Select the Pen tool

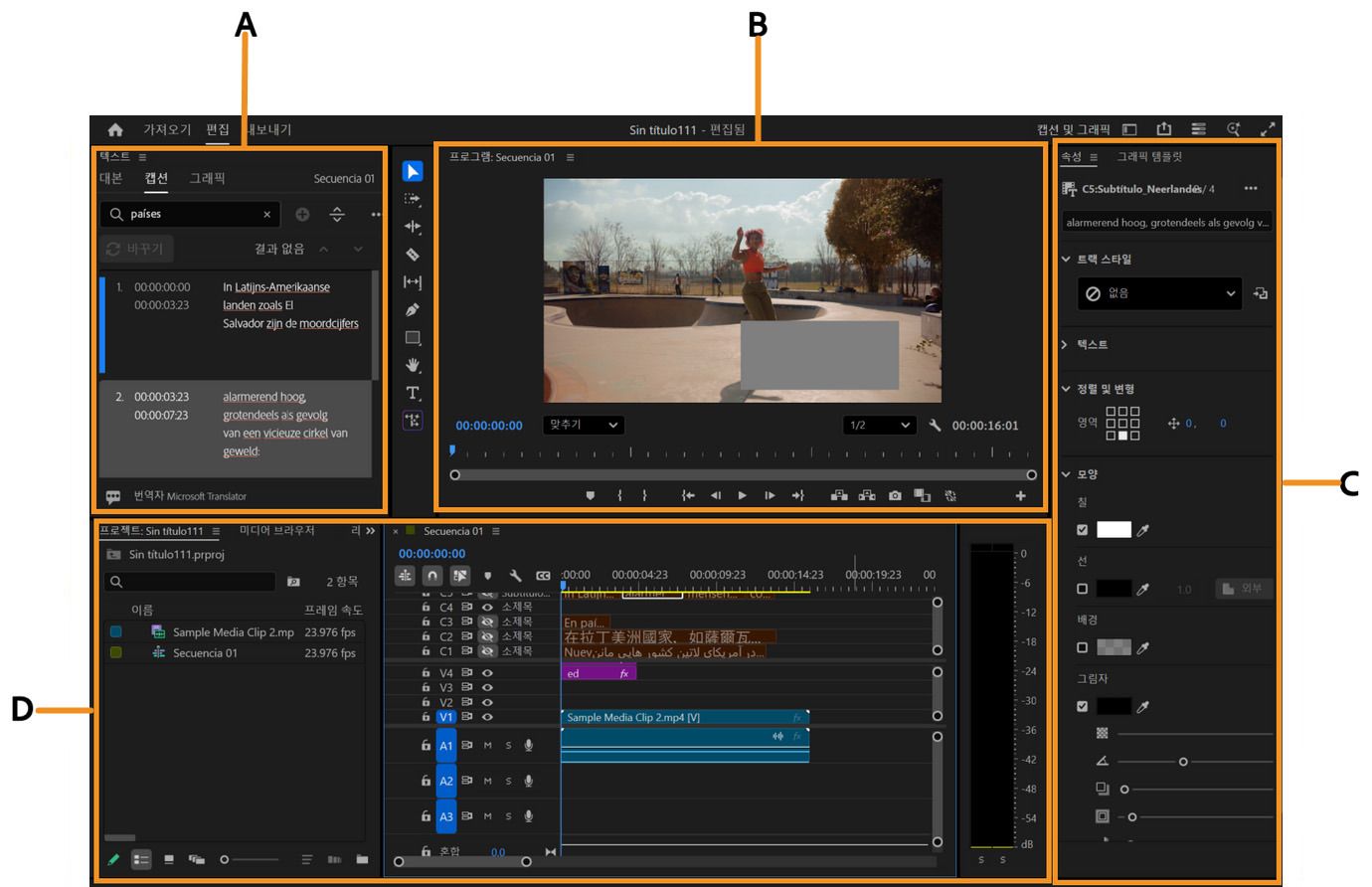pos(413,310)
